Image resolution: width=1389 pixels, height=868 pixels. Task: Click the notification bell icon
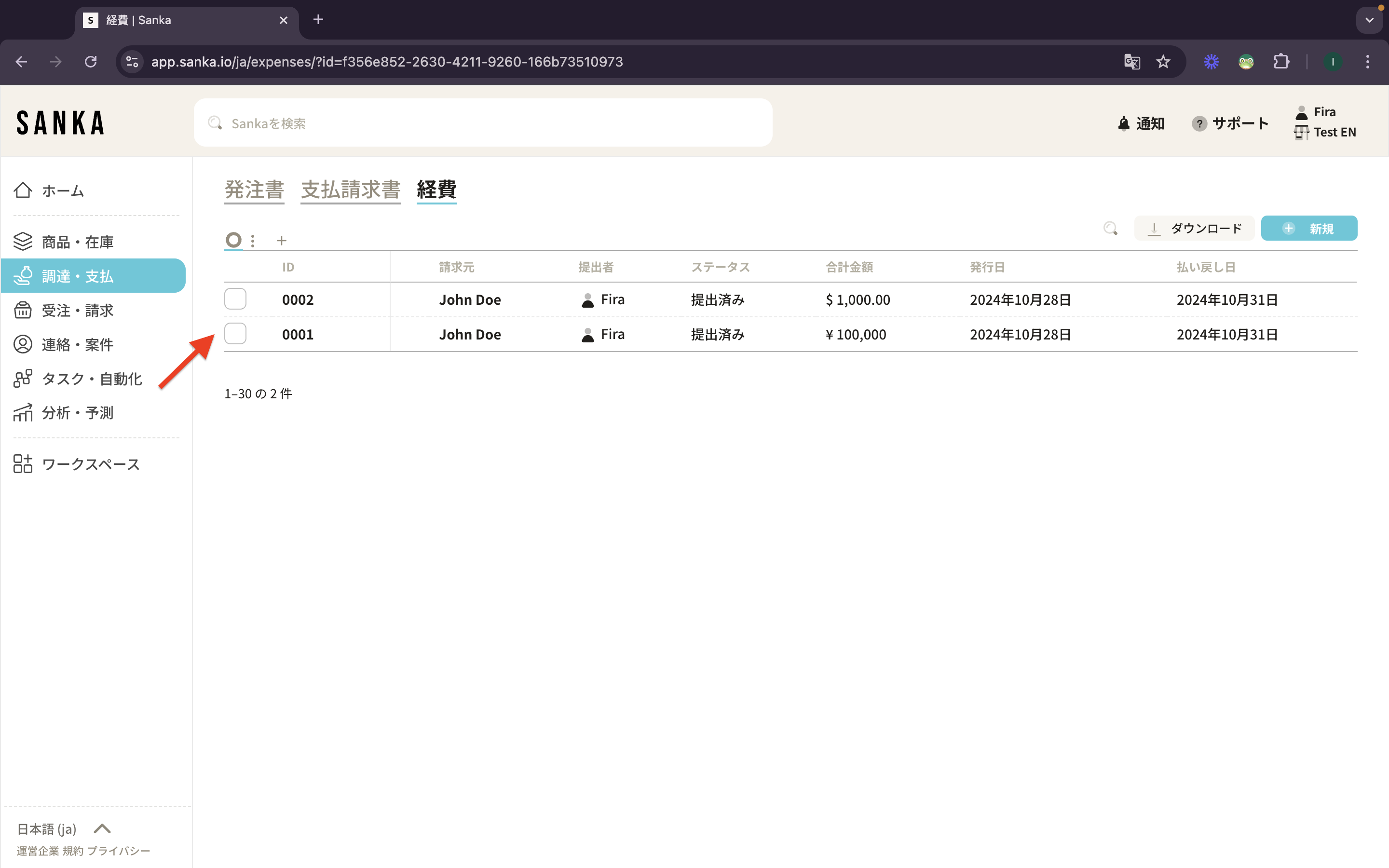(1123, 123)
